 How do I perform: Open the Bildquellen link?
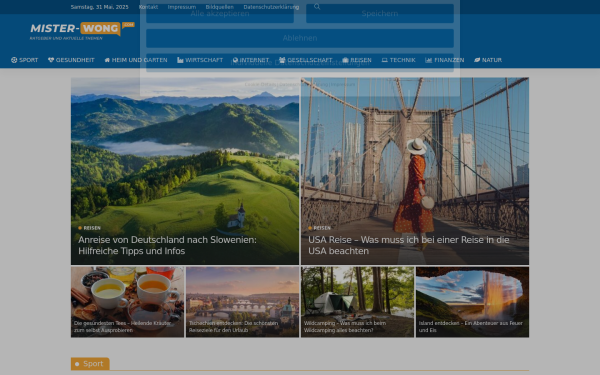[x=220, y=7]
